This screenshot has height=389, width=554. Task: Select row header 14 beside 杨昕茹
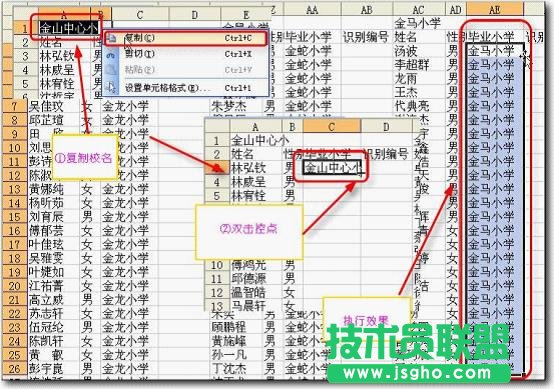(x=14, y=203)
